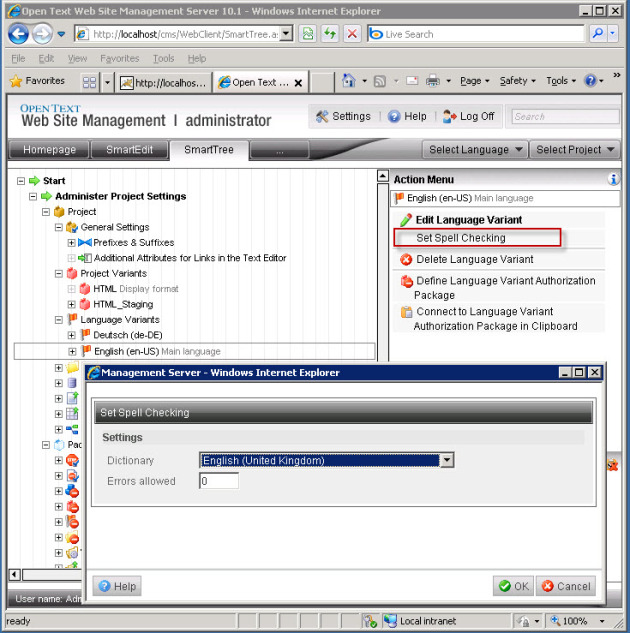
Task: Click the status bar zoom magnifier icon
Action: 555,620
